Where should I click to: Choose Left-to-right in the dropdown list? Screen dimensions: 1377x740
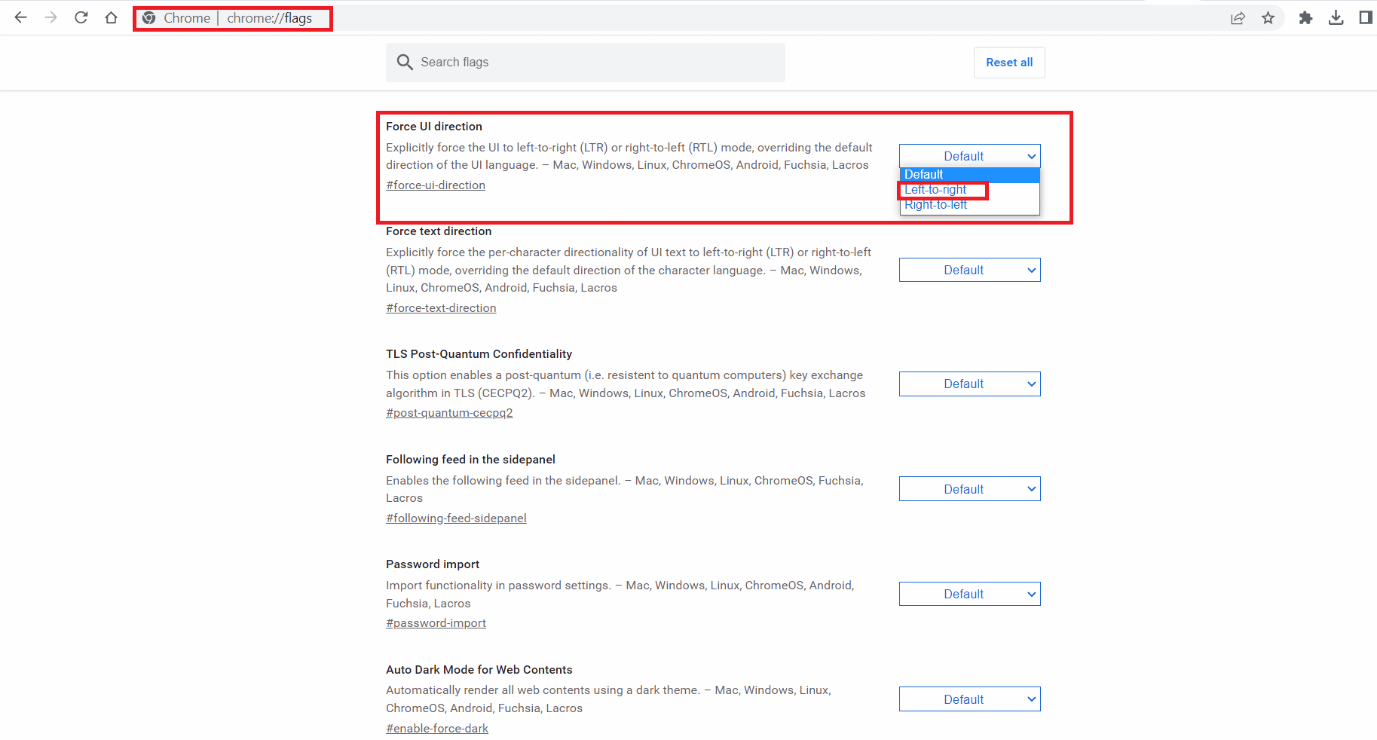[x=969, y=190]
